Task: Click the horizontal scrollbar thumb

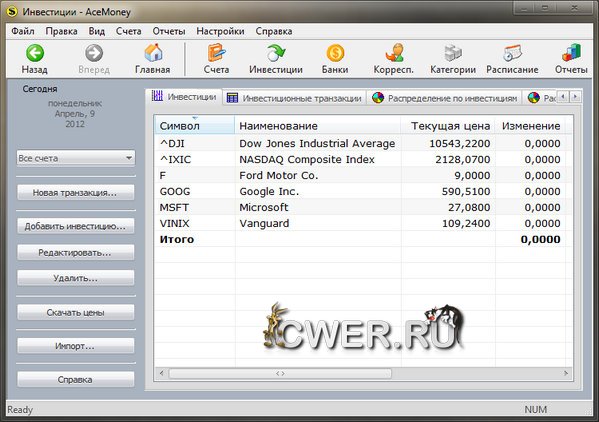Action: [280, 373]
